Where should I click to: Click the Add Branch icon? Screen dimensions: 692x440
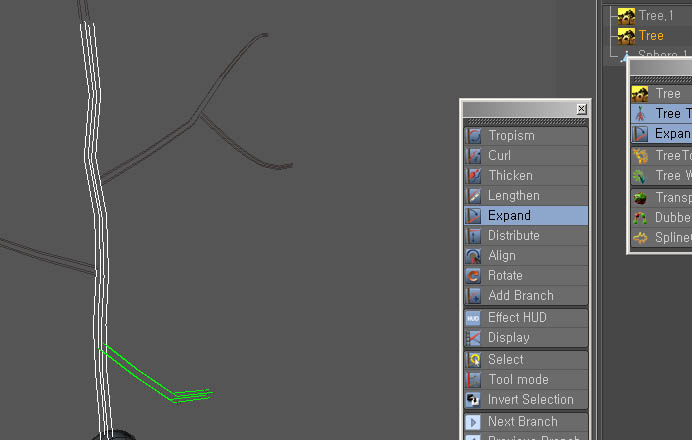tap(474, 296)
